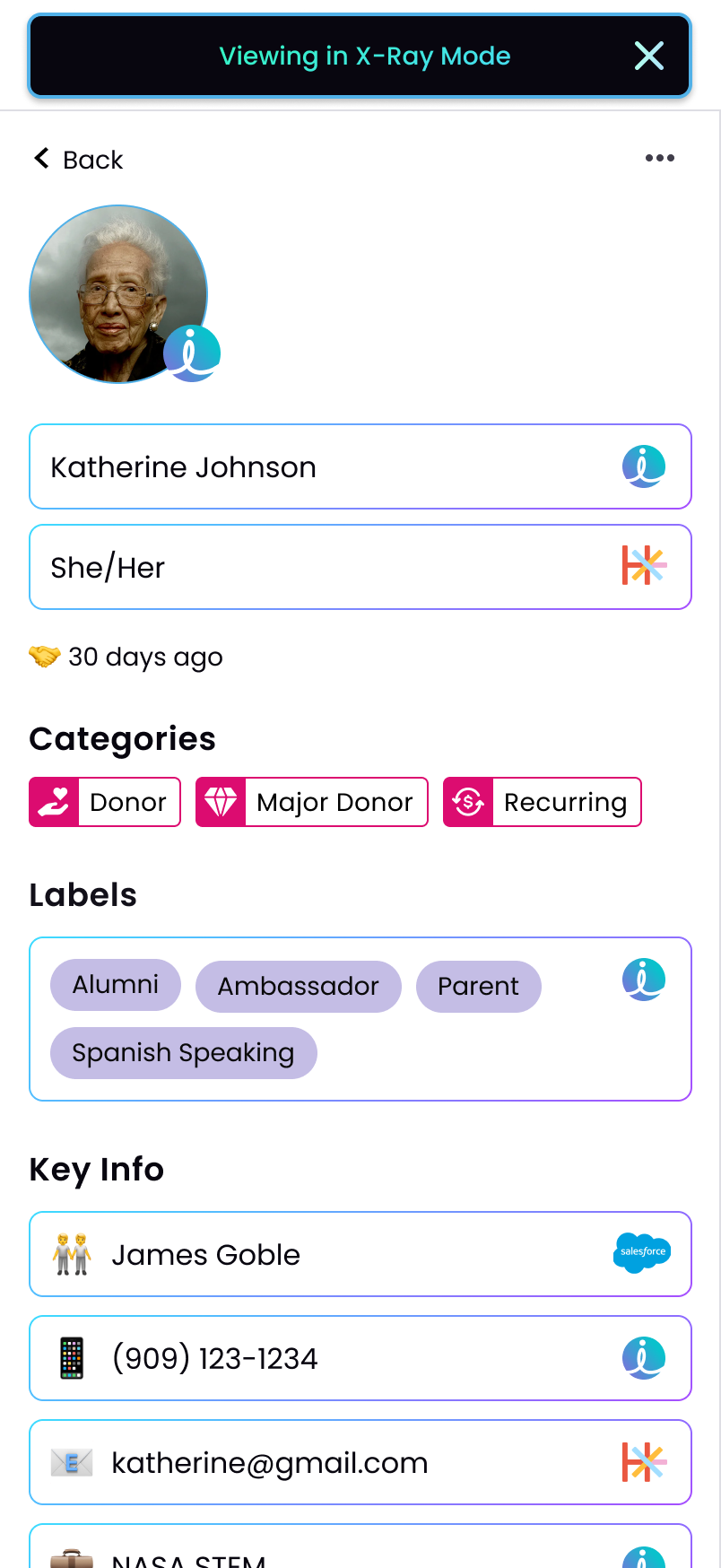Click the source icon beside the phone number
721x1568 pixels.
[644, 1358]
